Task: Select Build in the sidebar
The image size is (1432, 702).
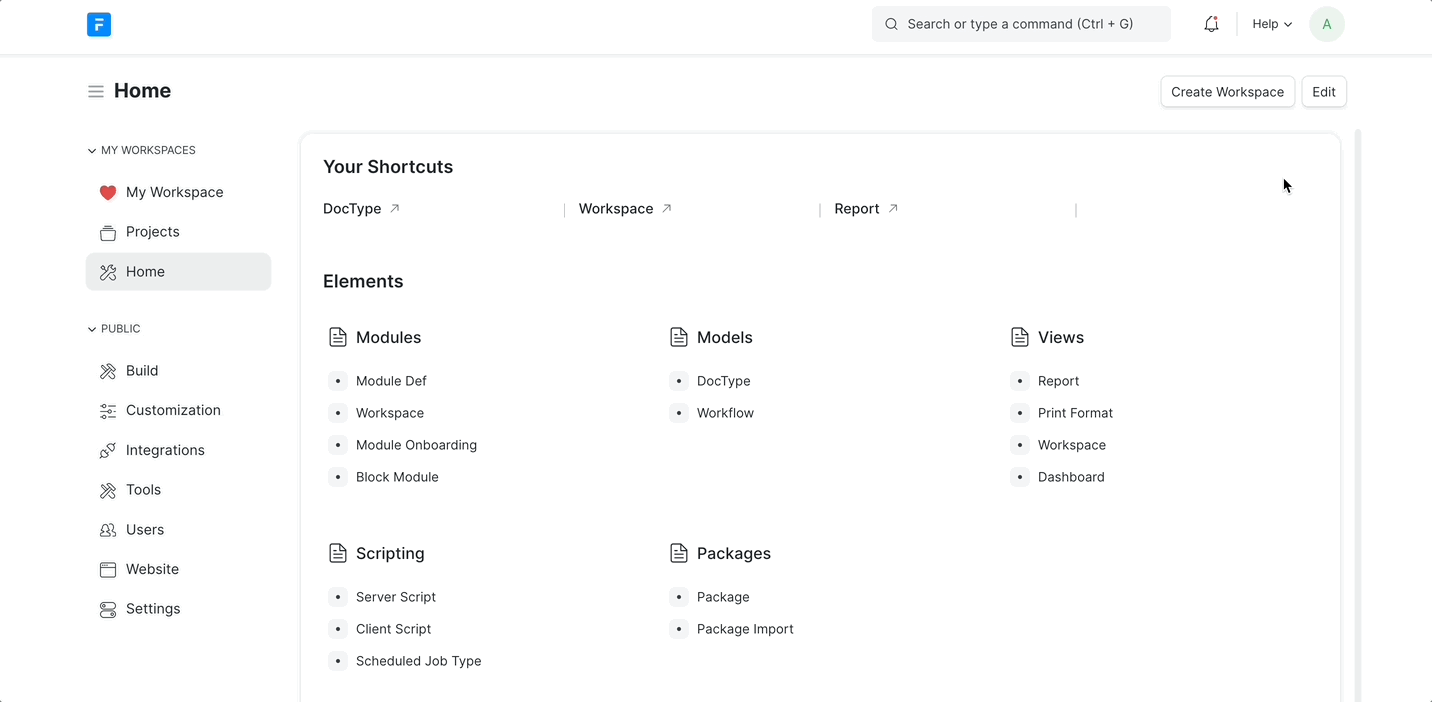Action: (x=142, y=371)
